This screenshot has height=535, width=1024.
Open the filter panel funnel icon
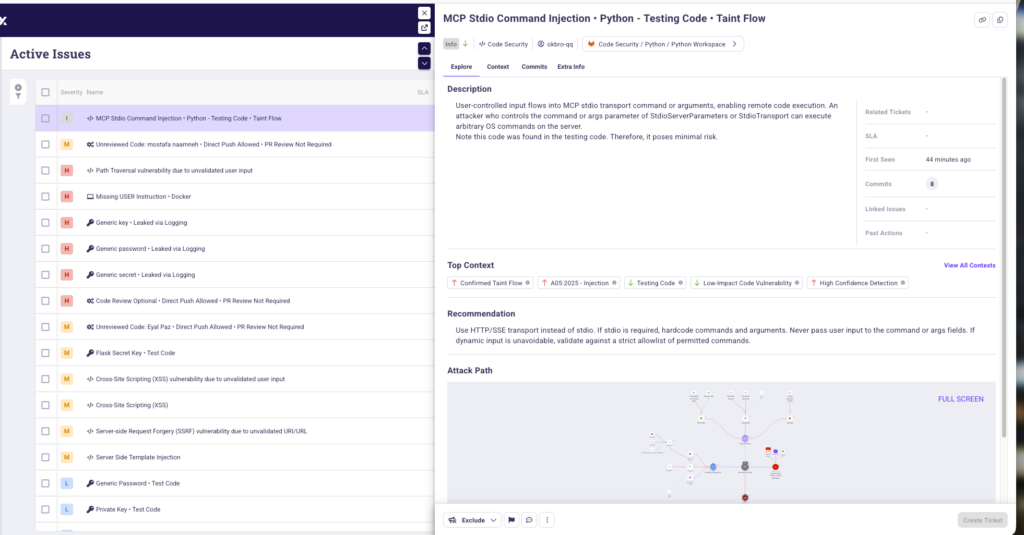pyautogui.click(x=17, y=92)
